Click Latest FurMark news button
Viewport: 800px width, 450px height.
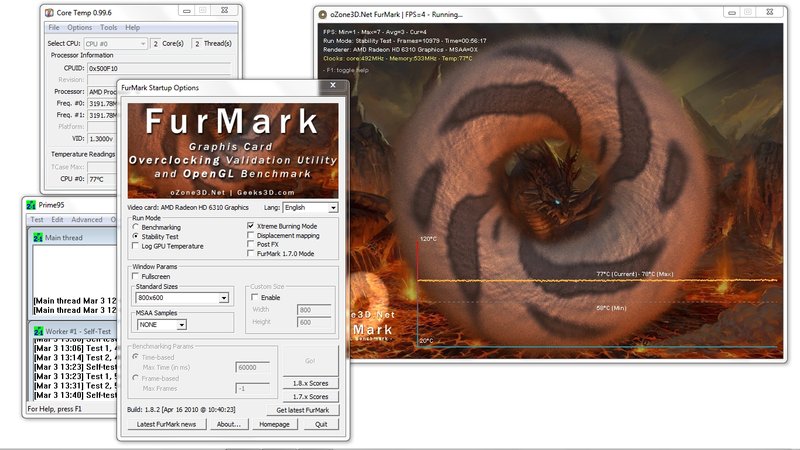click(x=166, y=424)
